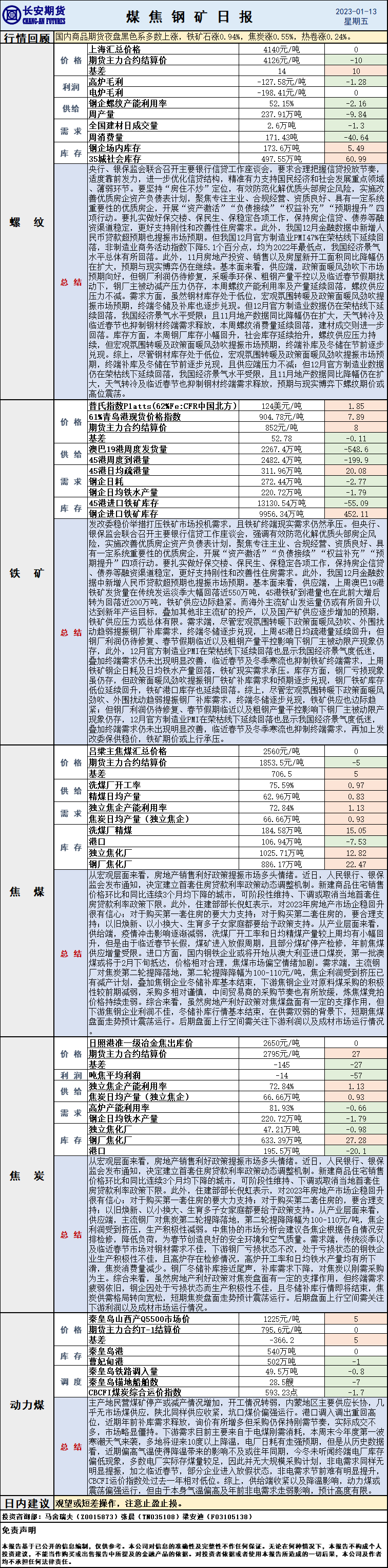Click the 日照港准一级冶金焦出库价 row label

pos(141,1043)
